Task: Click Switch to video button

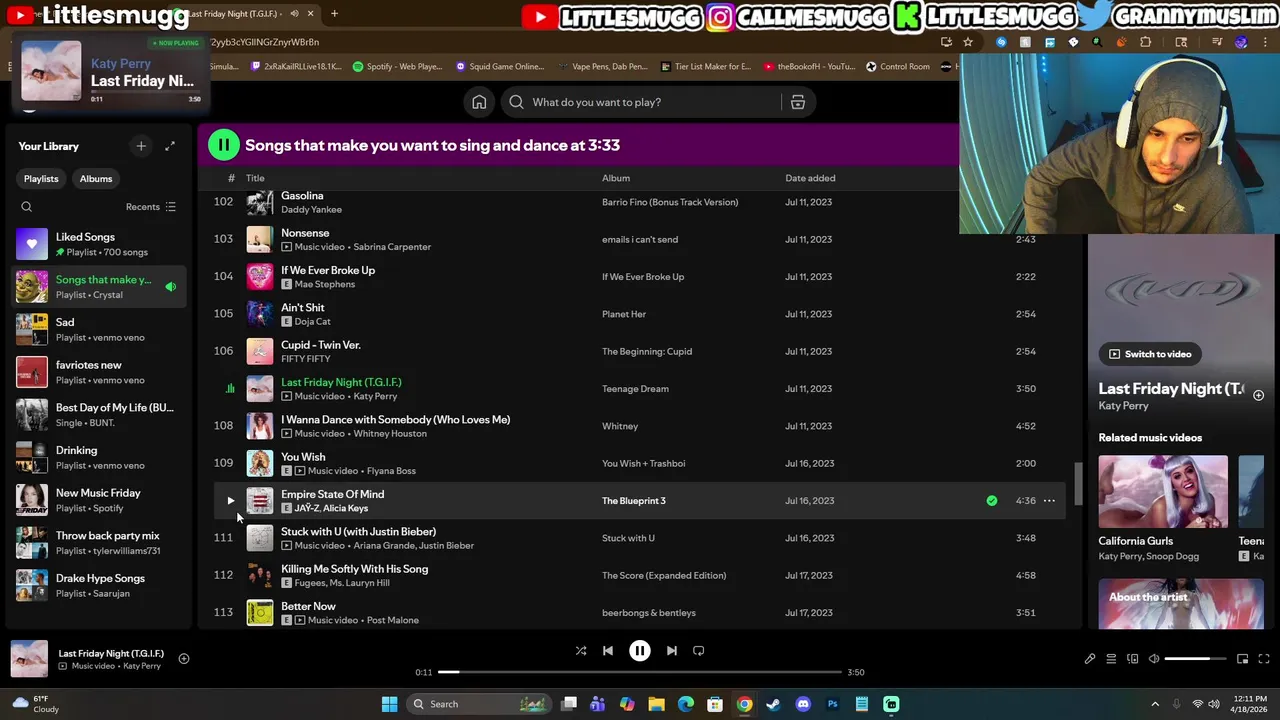Action: pyautogui.click(x=1149, y=354)
